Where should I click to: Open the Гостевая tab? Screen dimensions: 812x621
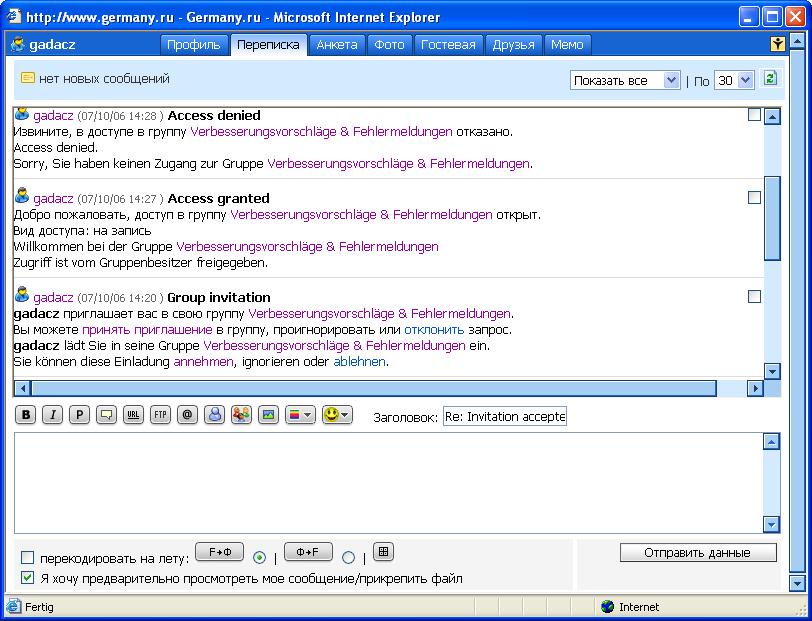click(448, 45)
